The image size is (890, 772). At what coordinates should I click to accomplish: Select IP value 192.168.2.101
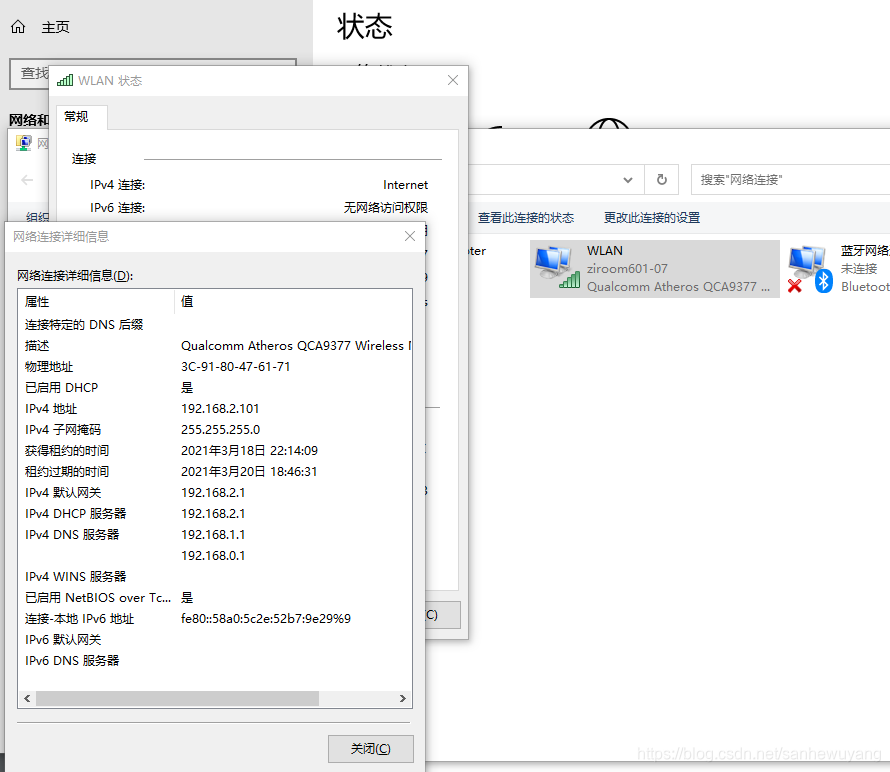220,409
